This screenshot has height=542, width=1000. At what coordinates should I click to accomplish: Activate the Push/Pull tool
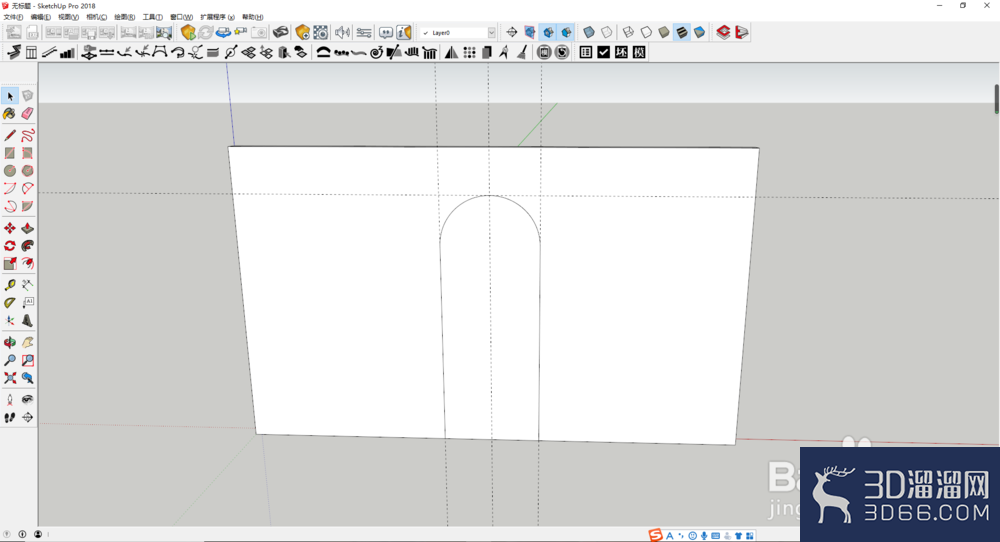27,228
